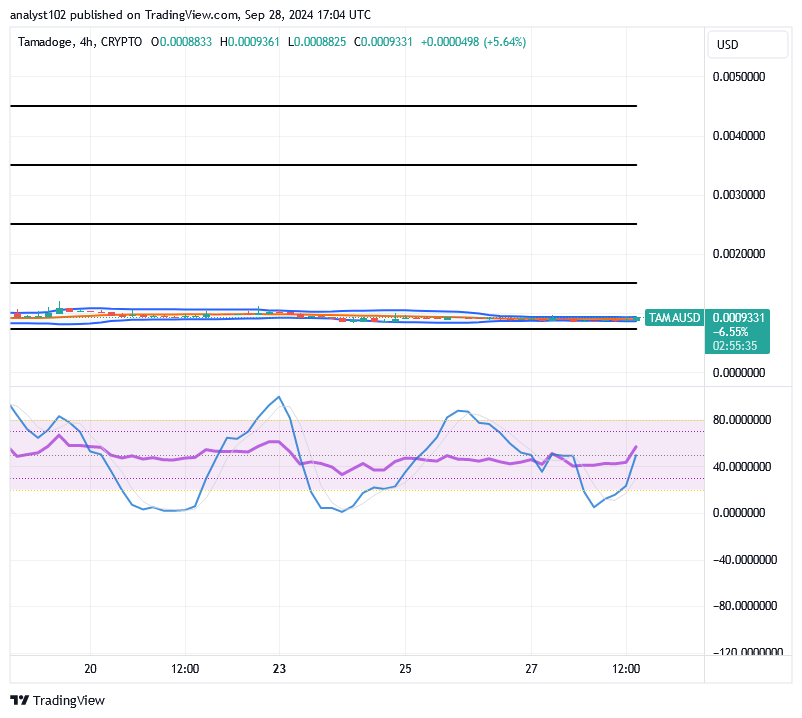This screenshot has height=718, width=802.
Task: Open the USD currency selector
Action: 747,44
